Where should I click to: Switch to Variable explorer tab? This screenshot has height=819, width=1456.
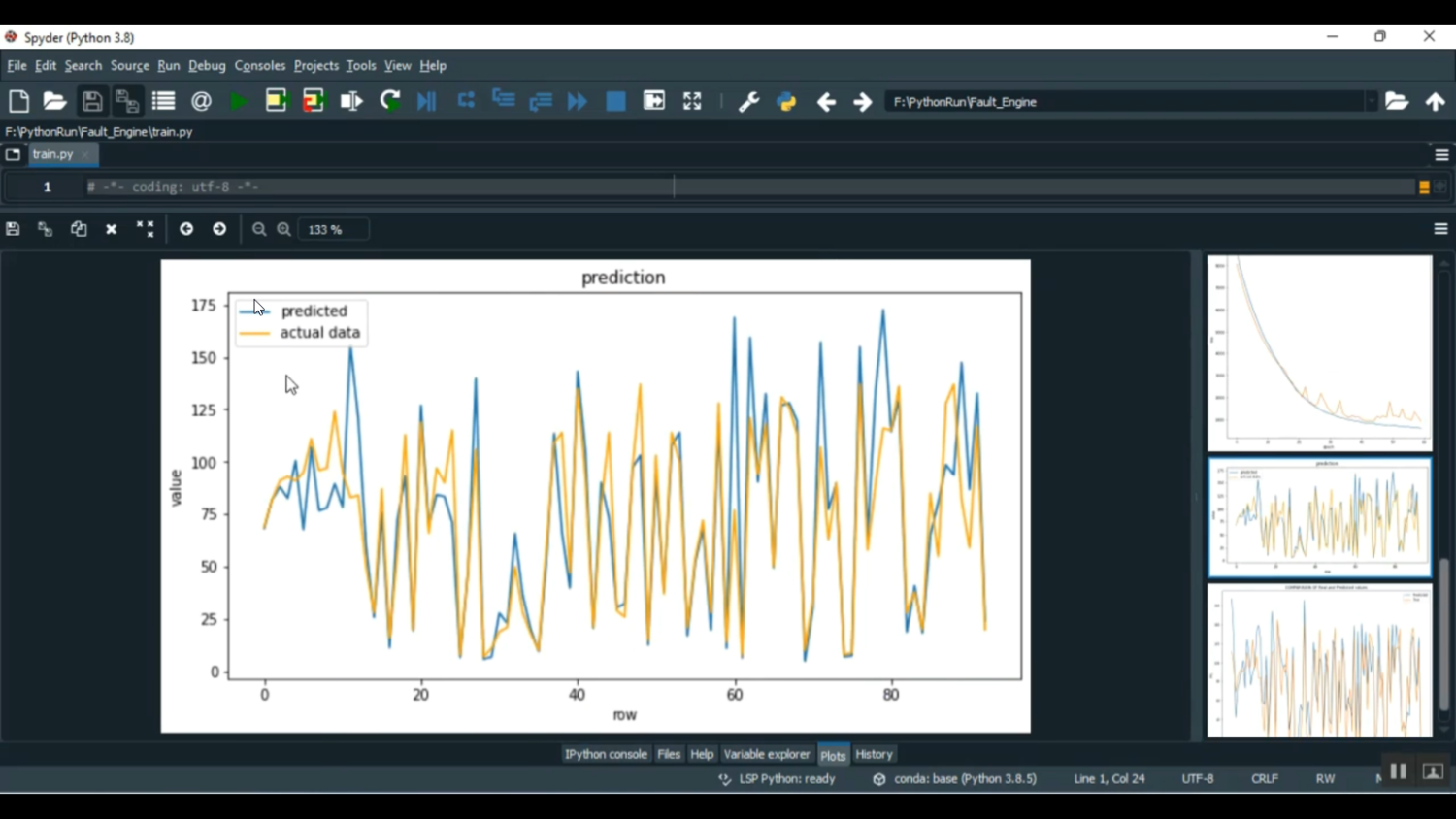766,754
